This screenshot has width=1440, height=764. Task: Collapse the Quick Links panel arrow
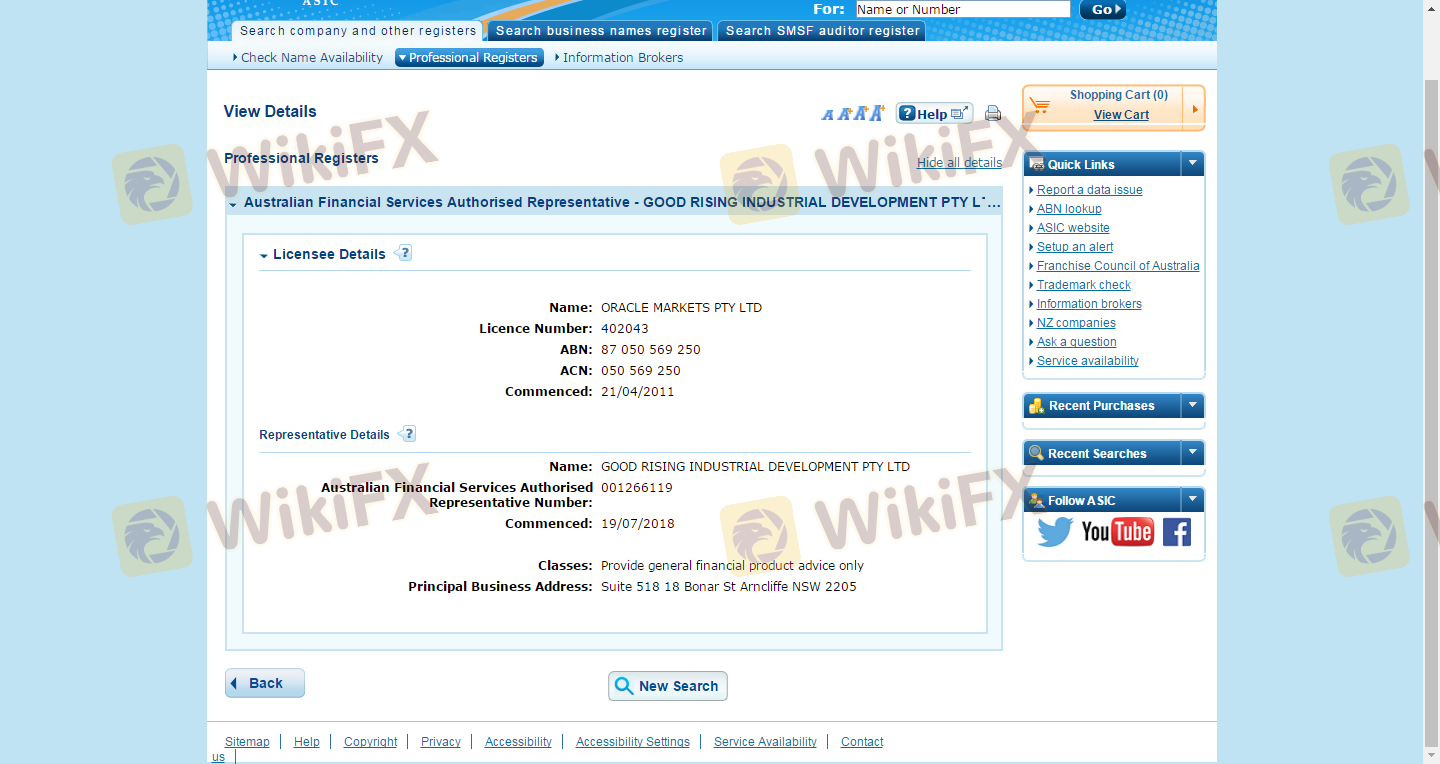click(x=1192, y=164)
